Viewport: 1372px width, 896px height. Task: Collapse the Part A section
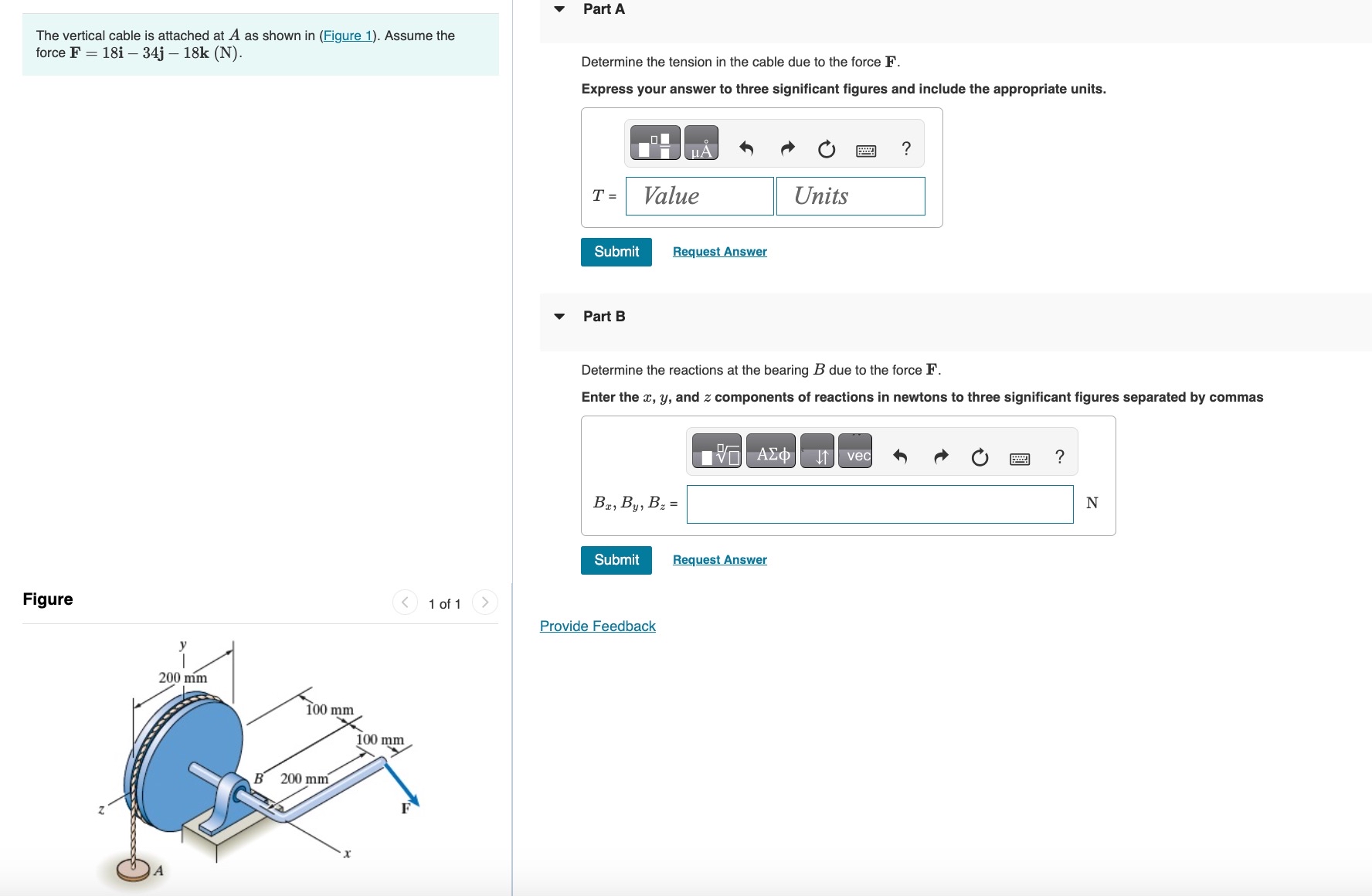click(x=559, y=9)
